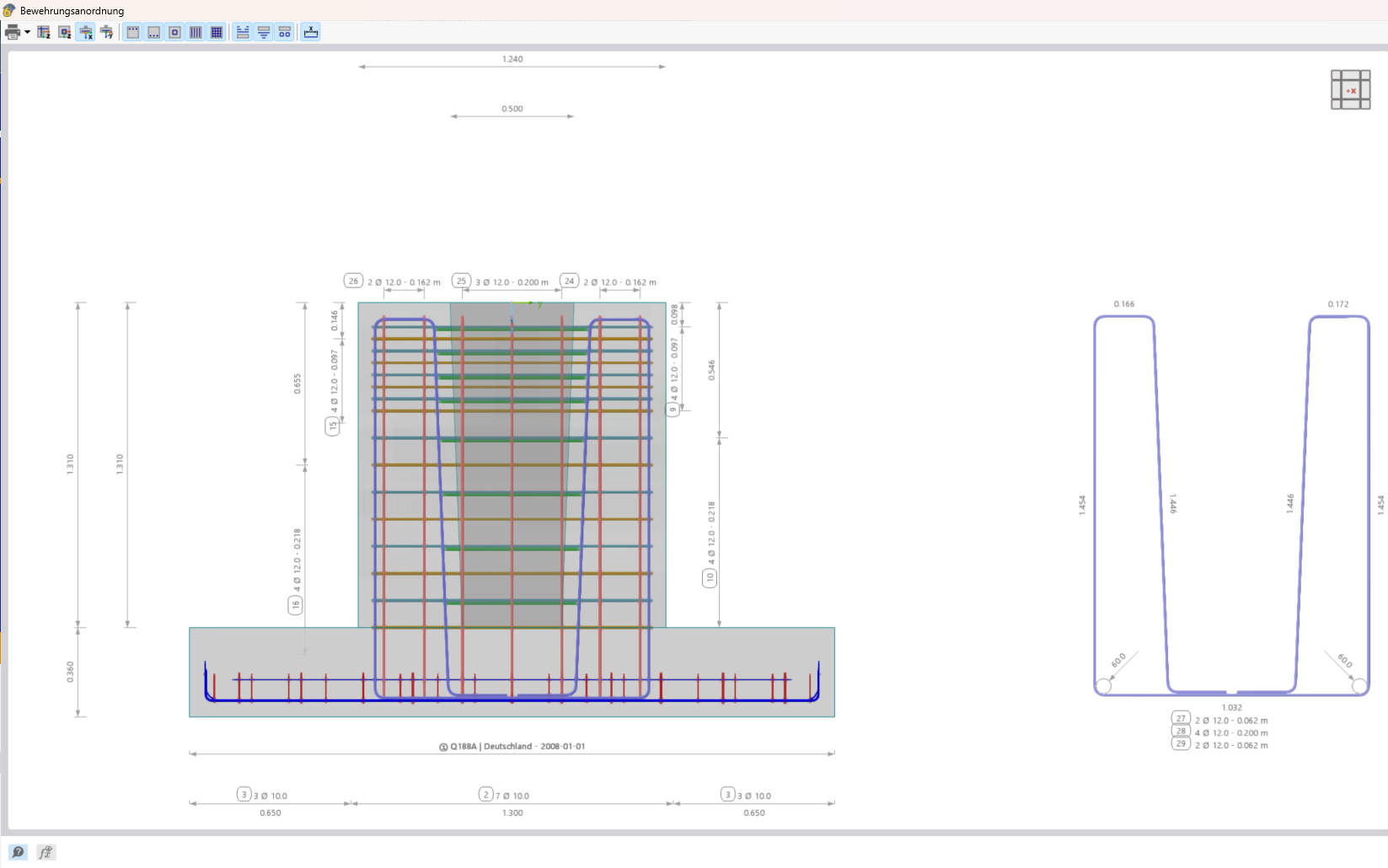Screen dimensions: 1388x868
Task: Select the view in Z direction icon
Action: pos(44,32)
